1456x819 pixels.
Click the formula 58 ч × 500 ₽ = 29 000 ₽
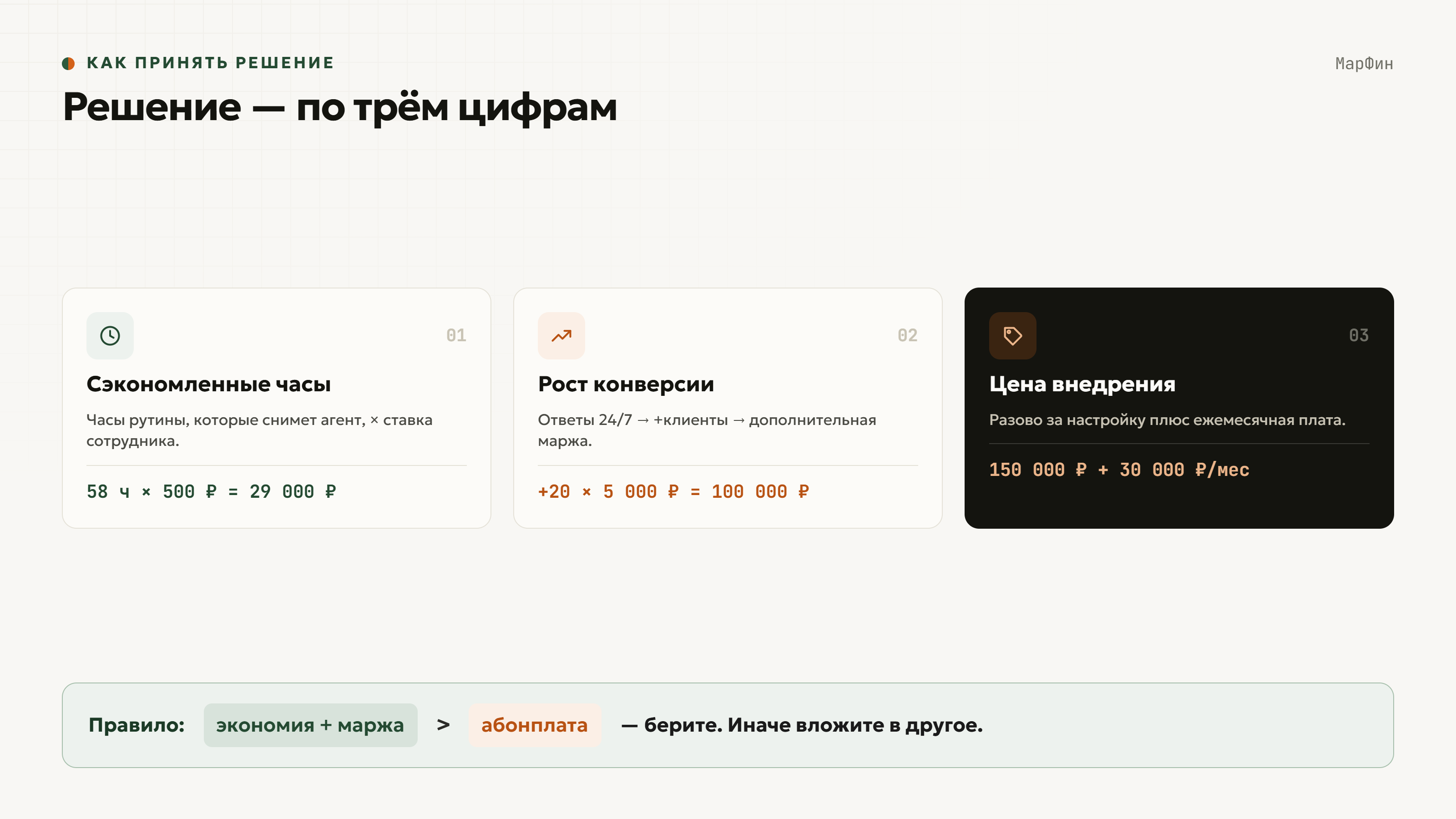coord(212,492)
